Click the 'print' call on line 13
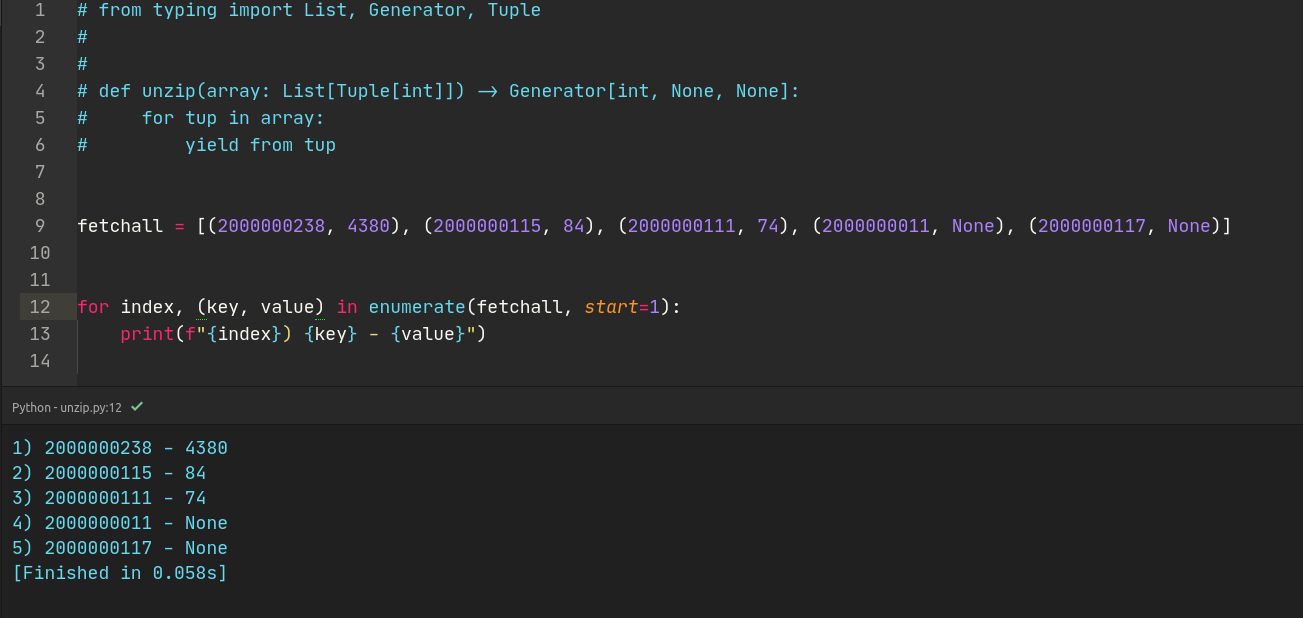Viewport: 1303px width, 618px height. click(147, 334)
